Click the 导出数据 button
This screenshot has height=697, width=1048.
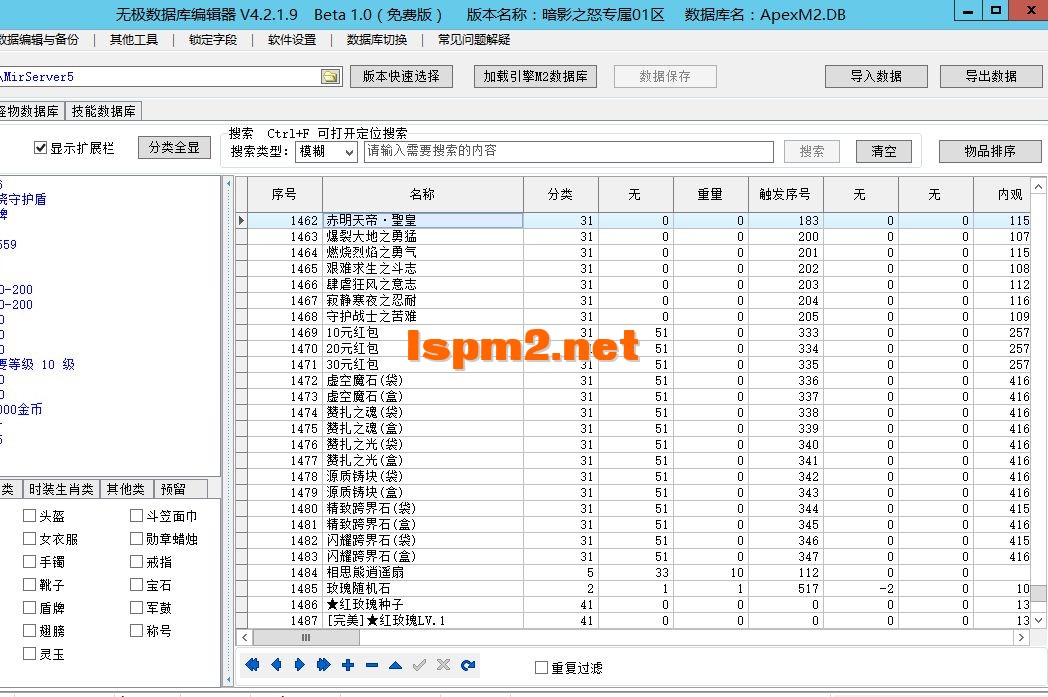tap(991, 76)
